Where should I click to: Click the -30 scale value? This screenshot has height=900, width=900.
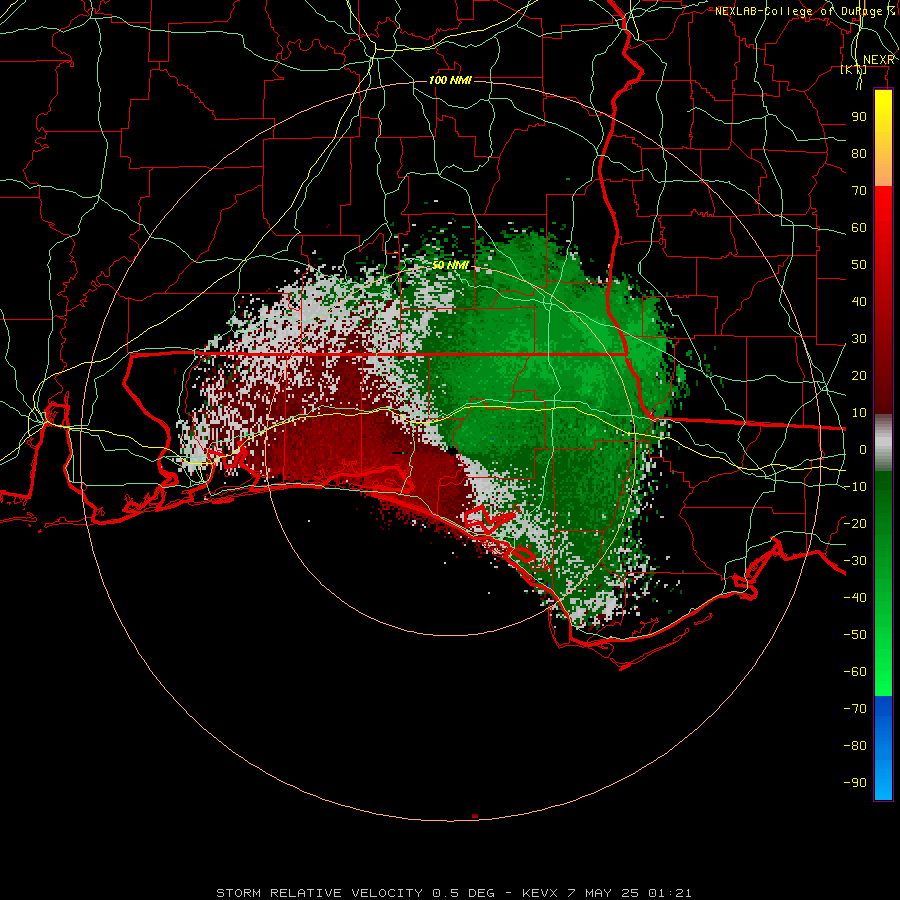(x=855, y=561)
